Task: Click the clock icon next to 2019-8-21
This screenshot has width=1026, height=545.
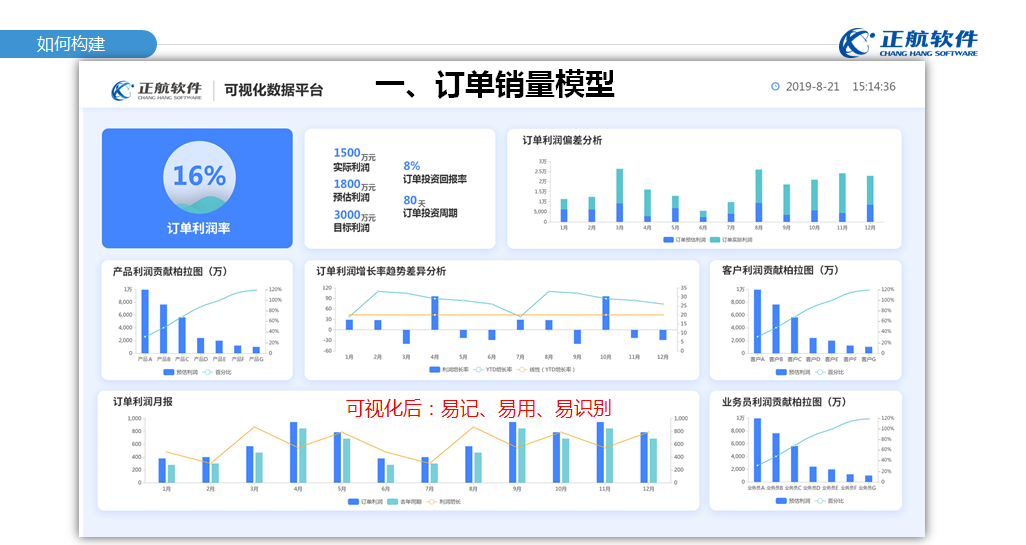Action: (775, 87)
